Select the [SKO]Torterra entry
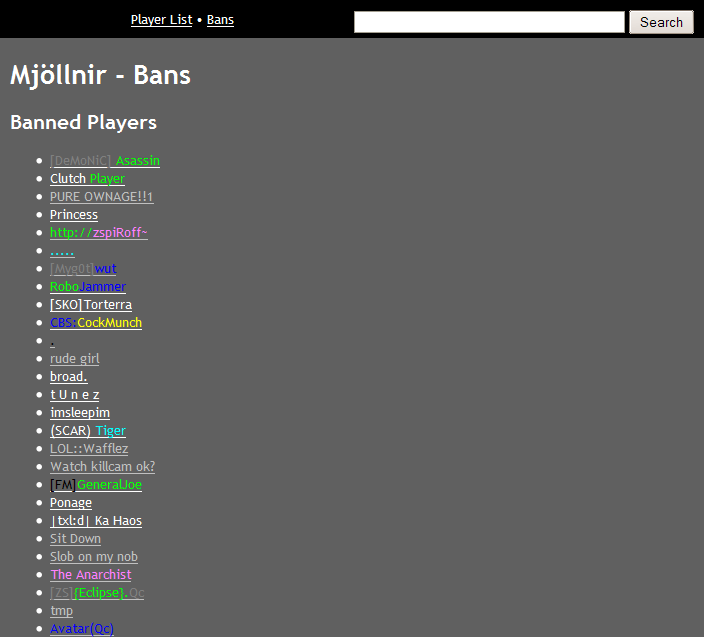 pos(91,304)
